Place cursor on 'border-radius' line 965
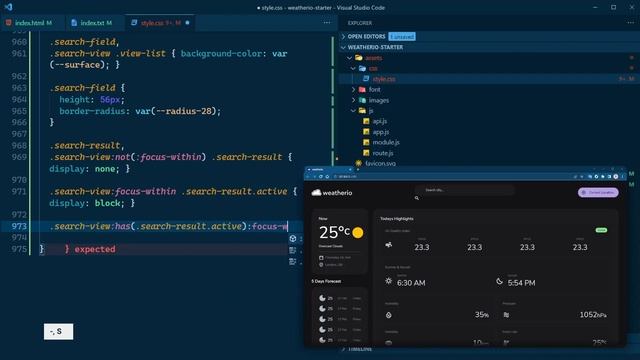Image resolution: width=640 pixels, height=360 pixels. 92,111
